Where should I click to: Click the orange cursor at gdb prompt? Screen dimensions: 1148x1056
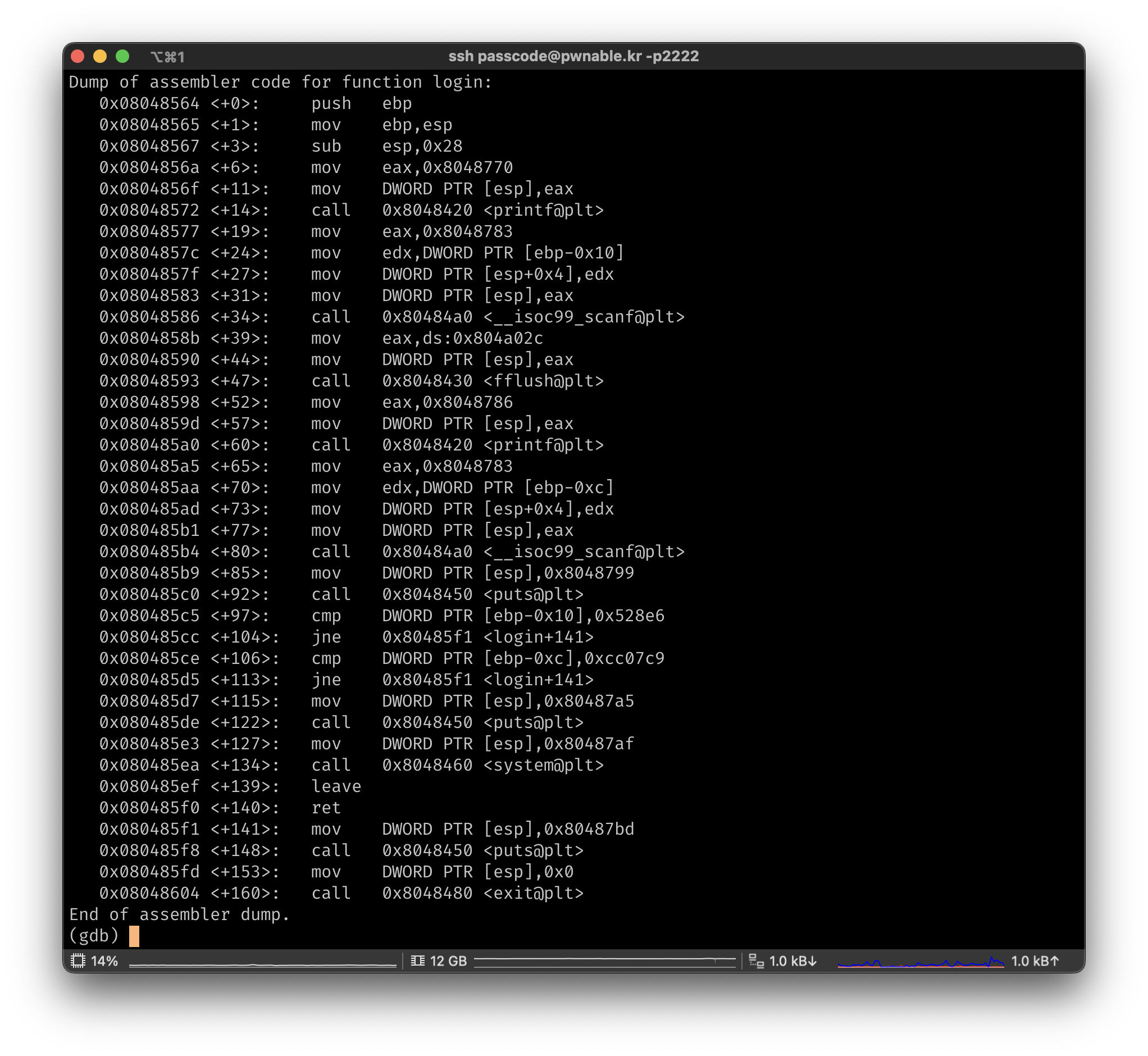[x=134, y=935]
